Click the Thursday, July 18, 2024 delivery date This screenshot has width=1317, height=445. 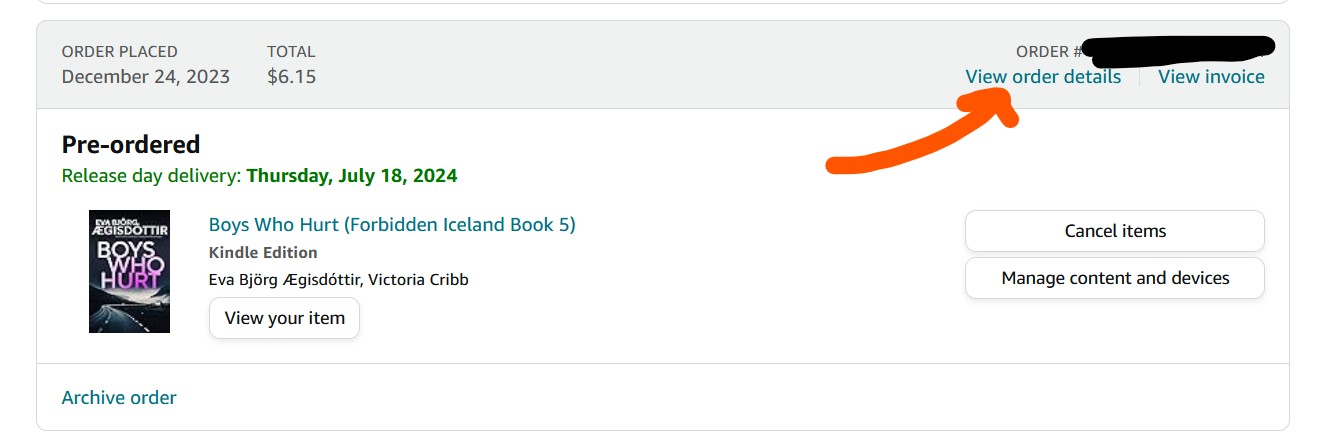pyautogui.click(x=352, y=176)
